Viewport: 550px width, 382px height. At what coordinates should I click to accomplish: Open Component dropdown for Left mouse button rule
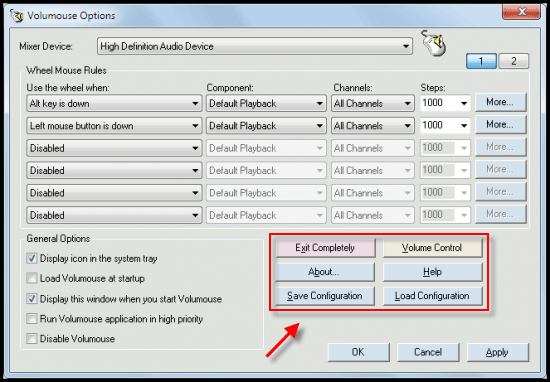(266, 126)
